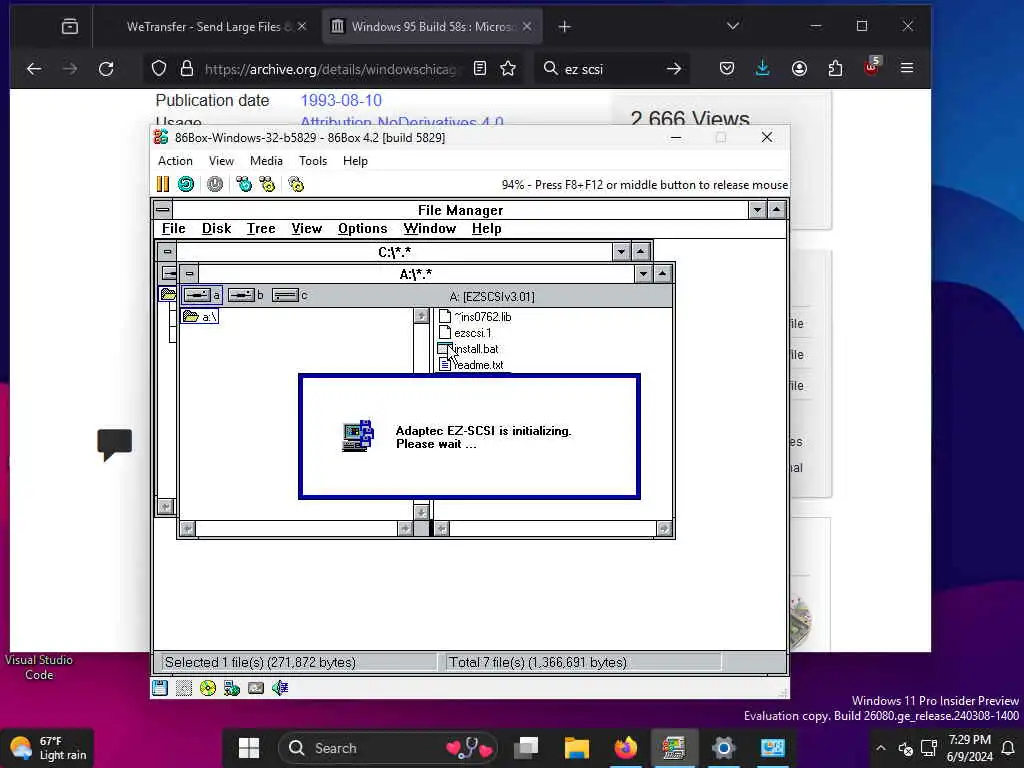The height and width of the screenshot is (768, 1024).
Task: Select the ~ins0762.lib file
Action: click(x=475, y=317)
